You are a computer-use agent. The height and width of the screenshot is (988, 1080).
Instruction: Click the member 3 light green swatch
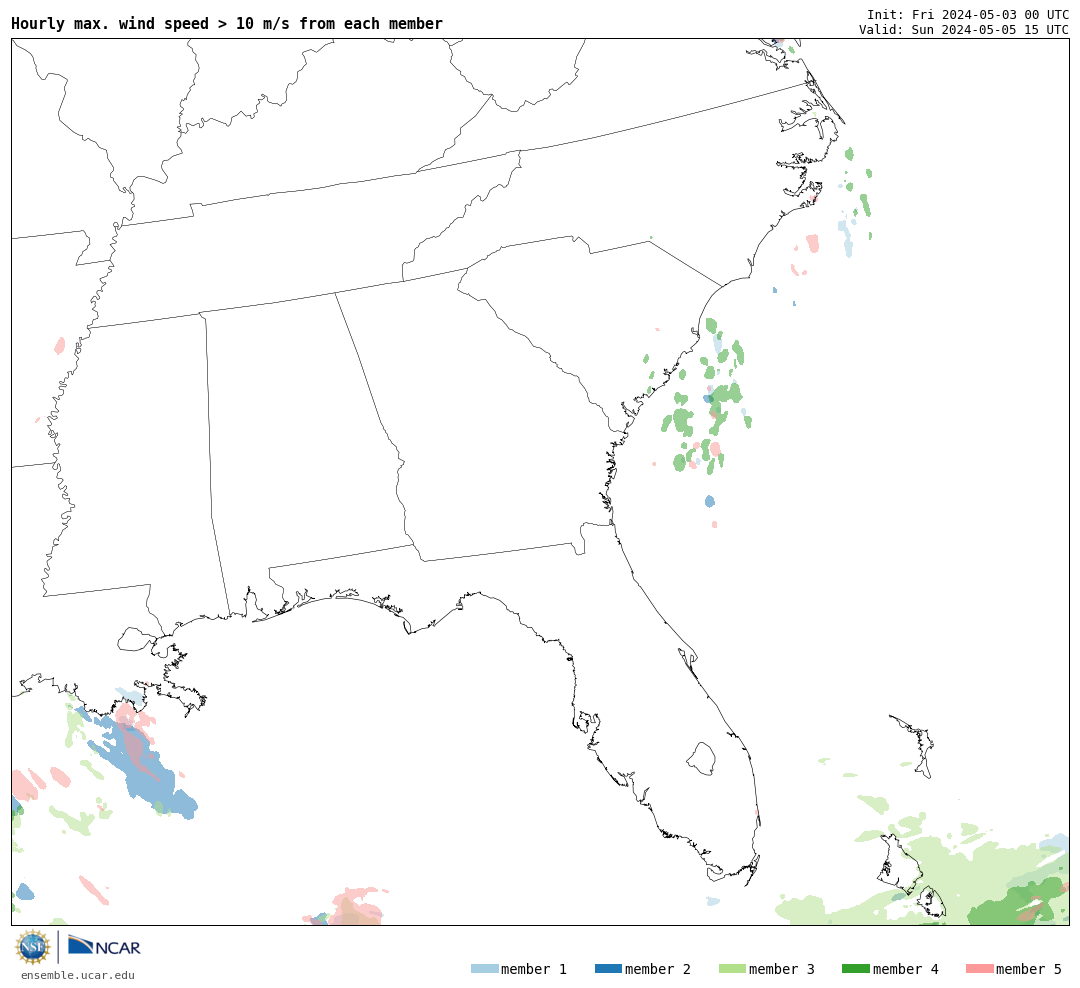(x=732, y=969)
